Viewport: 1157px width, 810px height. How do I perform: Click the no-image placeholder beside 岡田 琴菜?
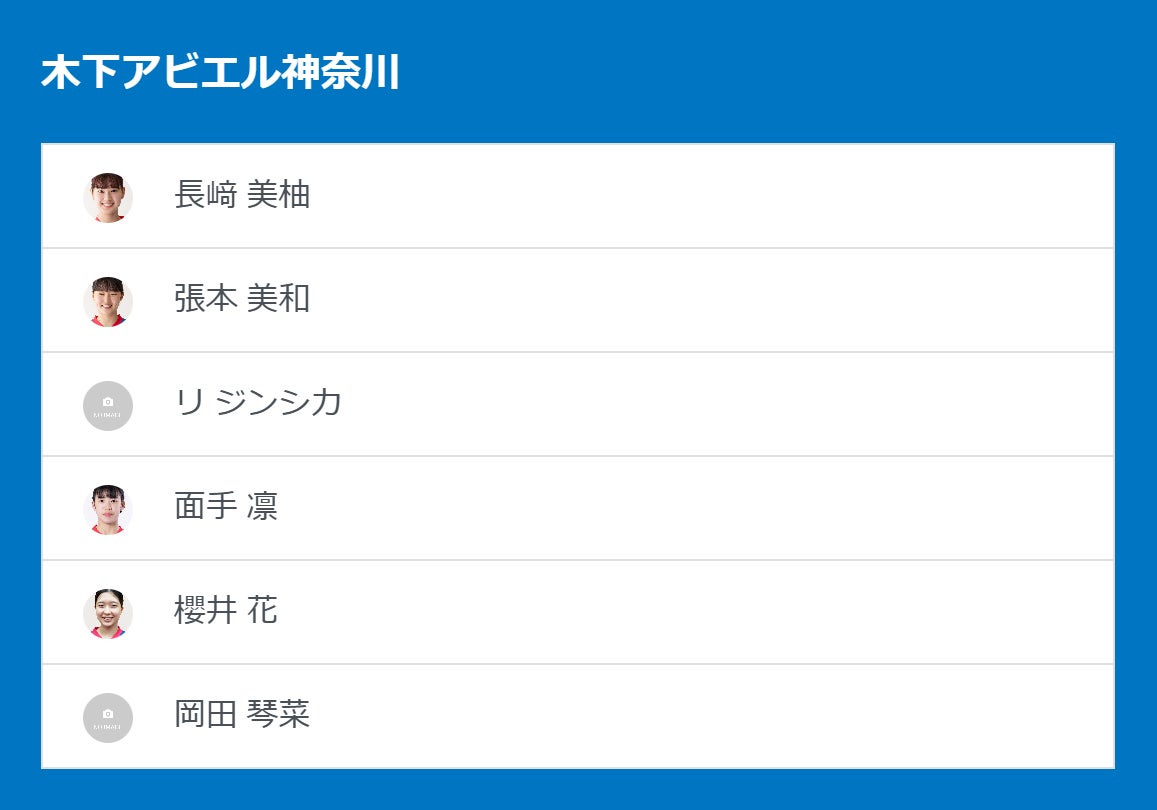(108, 717)
